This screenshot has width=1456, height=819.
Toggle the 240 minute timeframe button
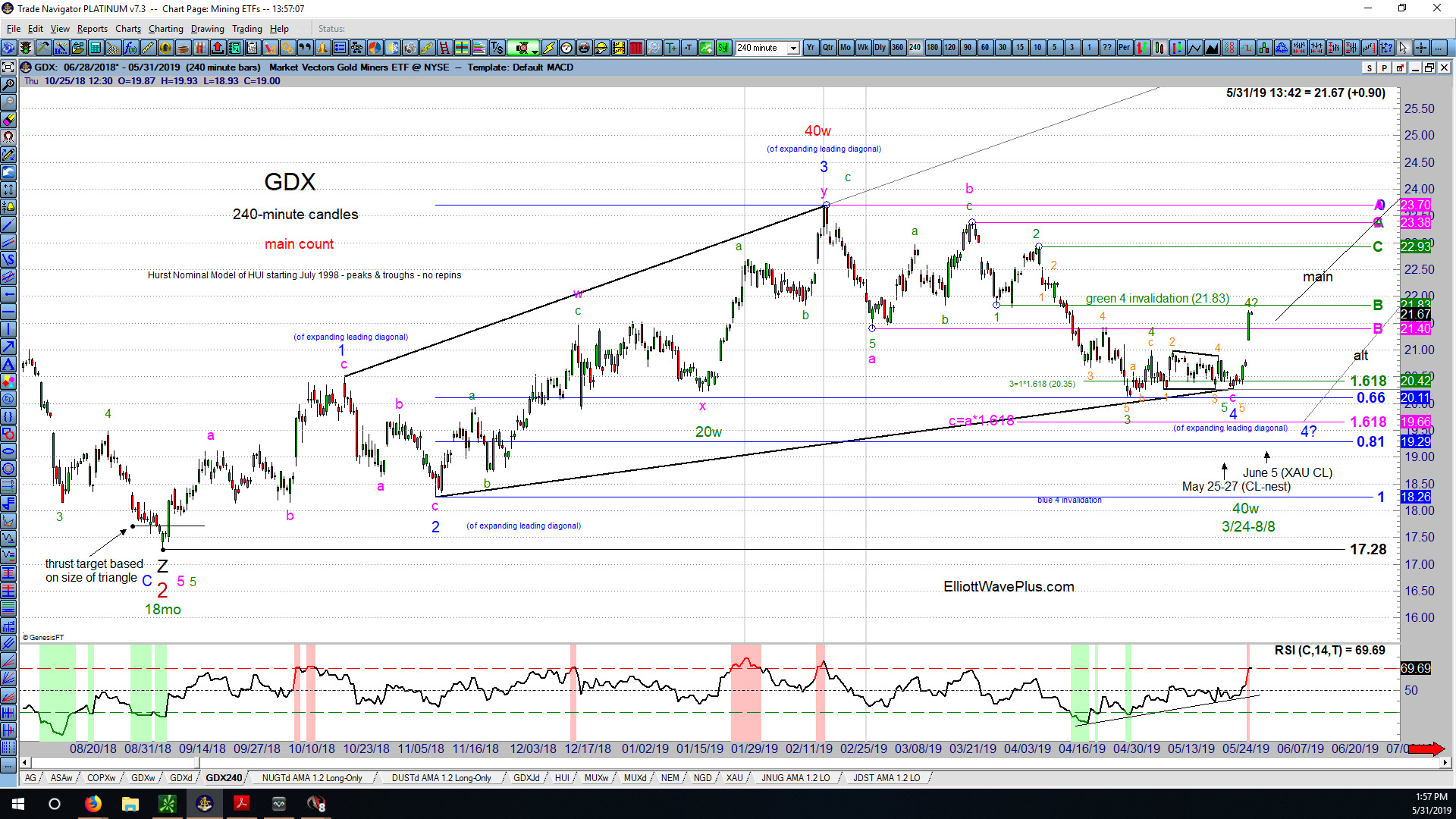coord(915,48)
